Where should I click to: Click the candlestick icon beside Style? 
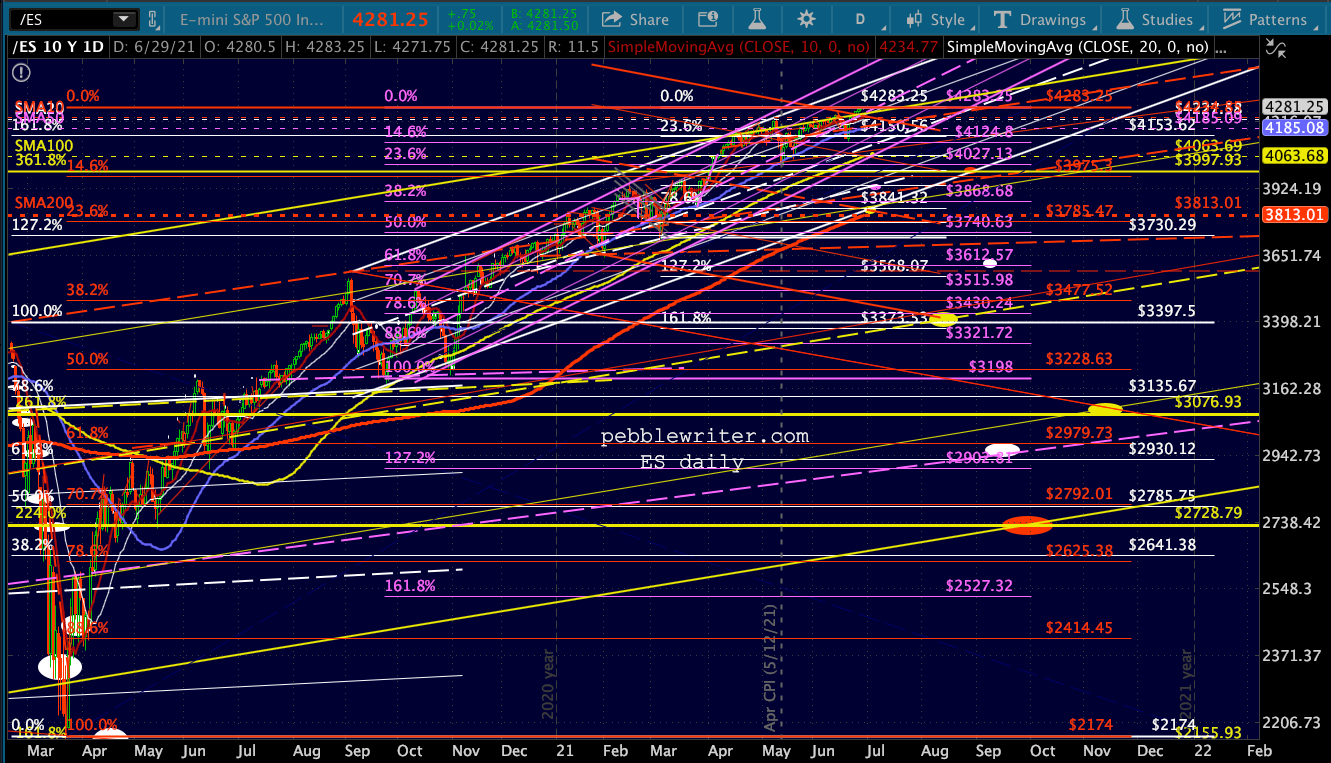(913, 19)
